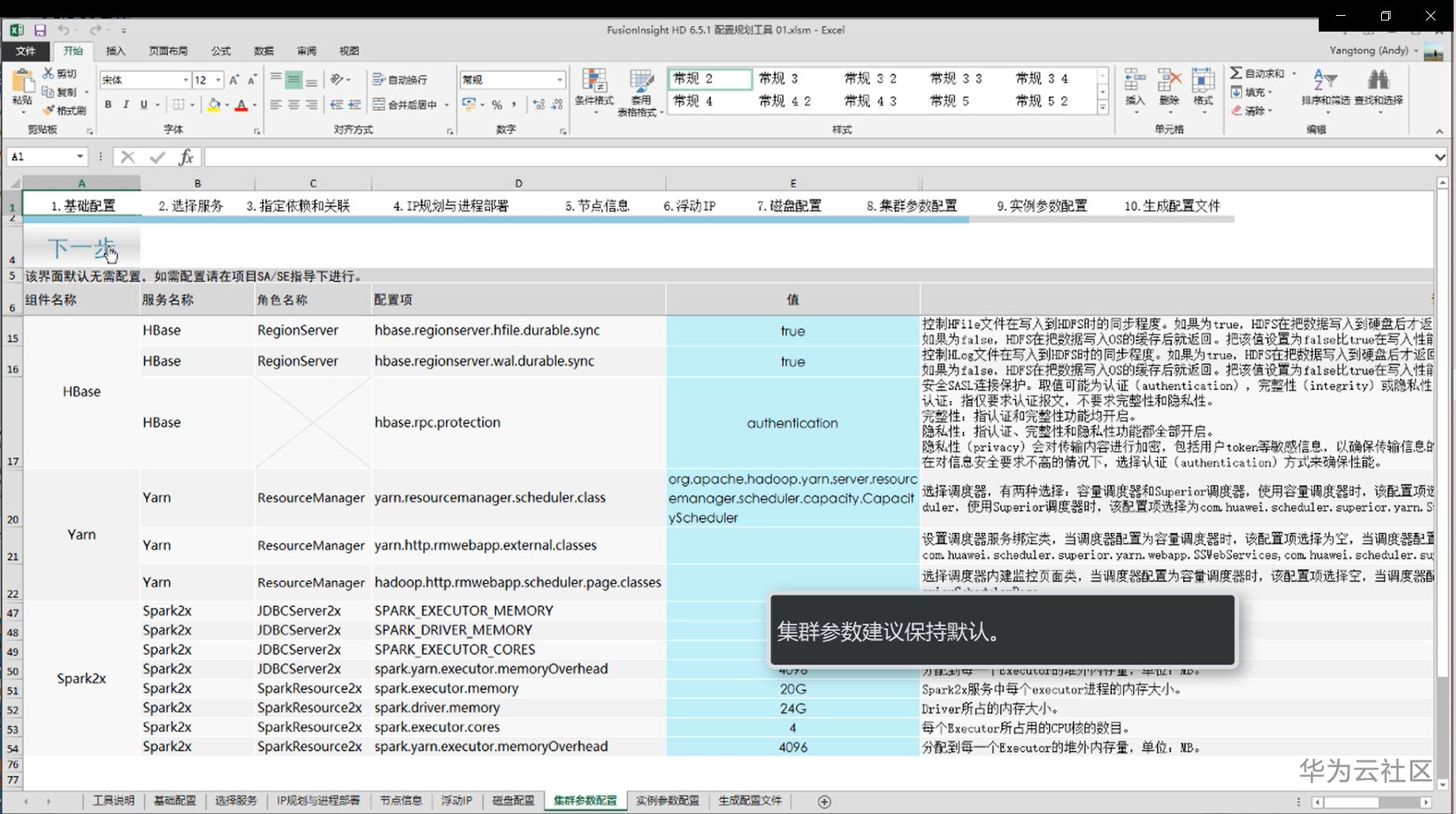This screenshot has width=1456, height=814.
Task: Open the font size dropdown
Action: (x=218, y=80)
